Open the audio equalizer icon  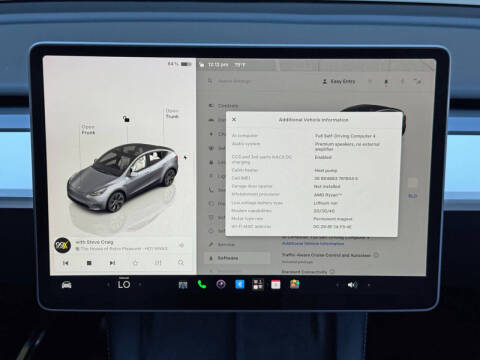tap(158, 263)
